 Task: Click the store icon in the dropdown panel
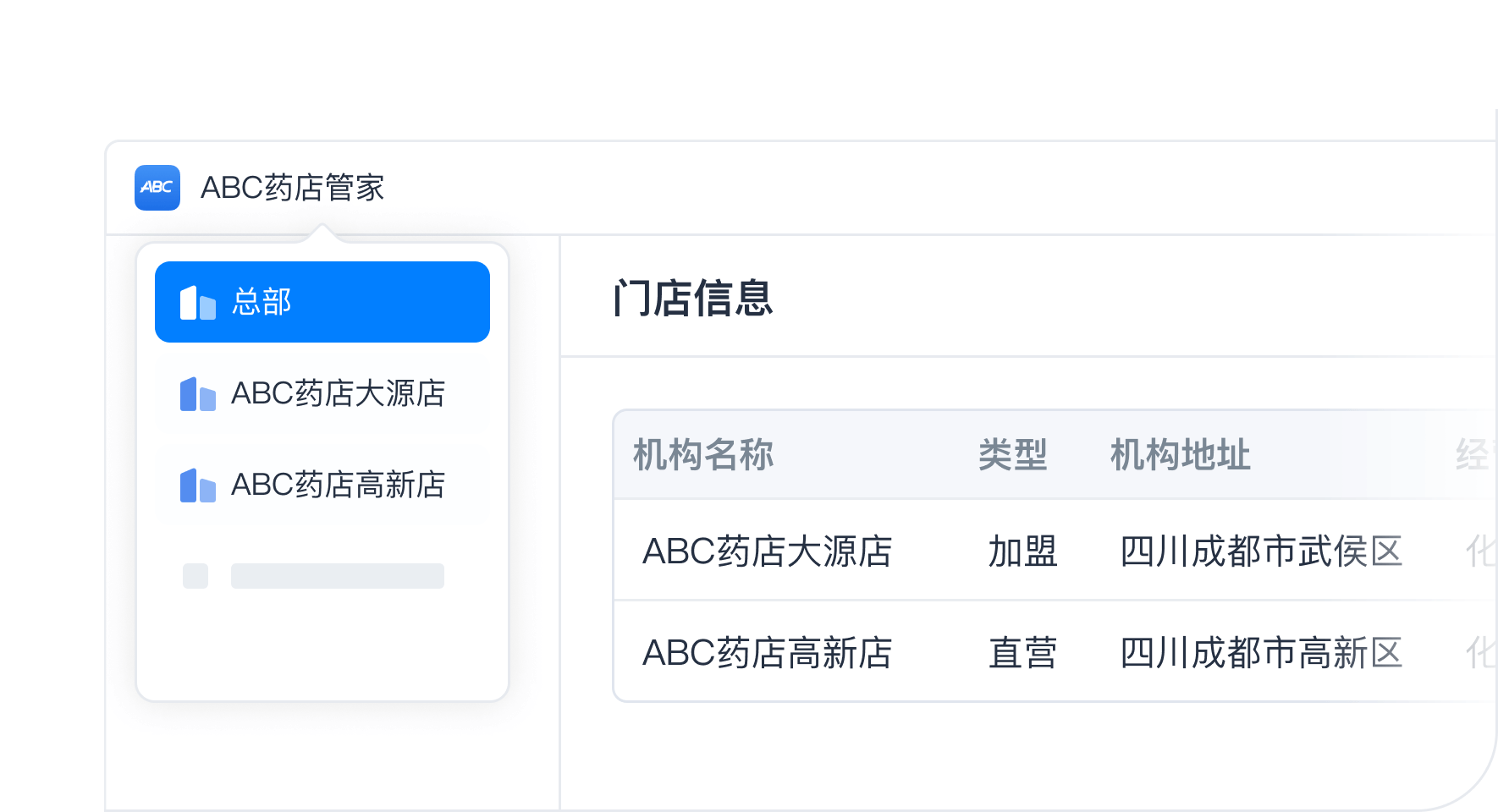[x=196, y=393]
